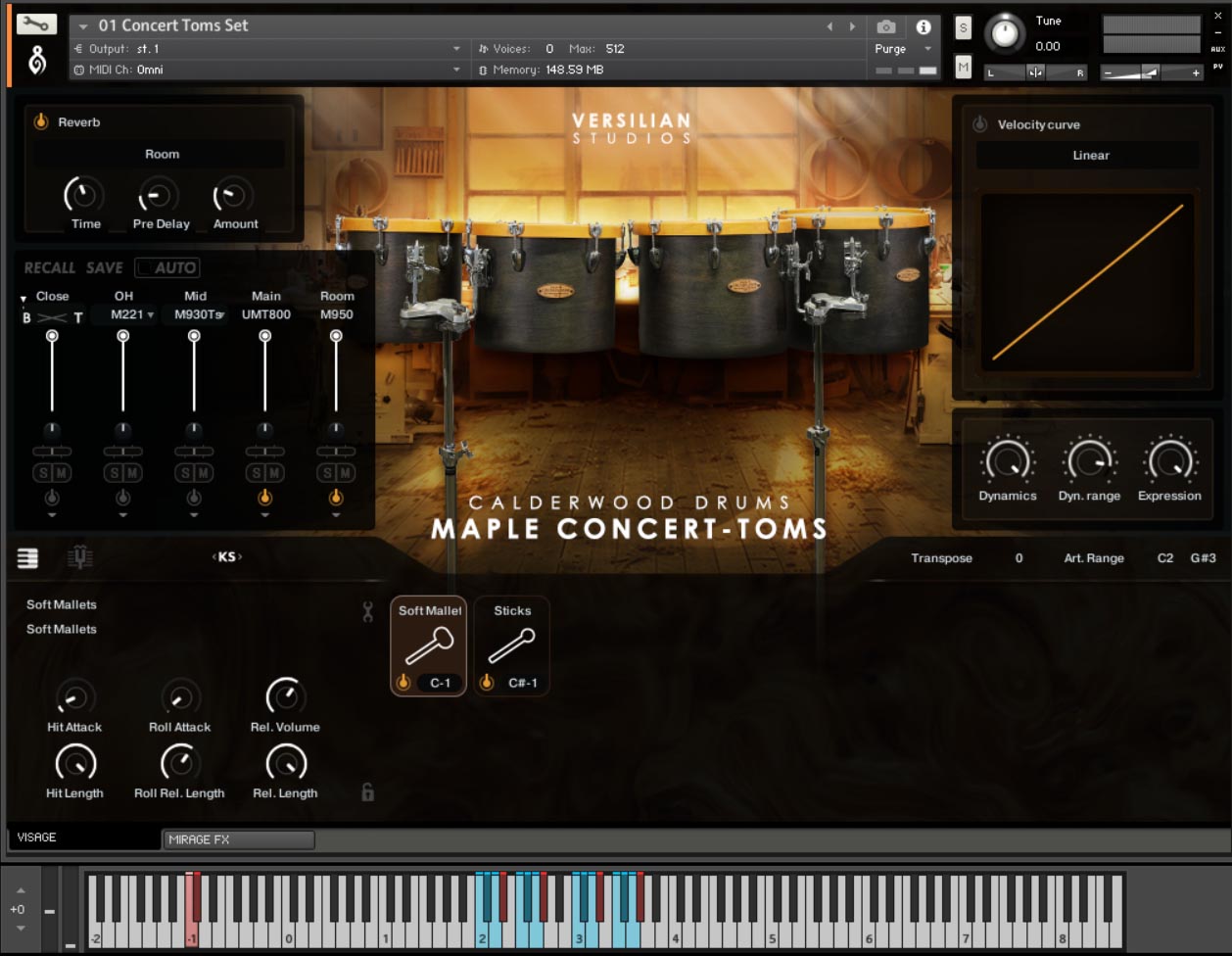Mute the instrument with M button

(x=964, y=67)
